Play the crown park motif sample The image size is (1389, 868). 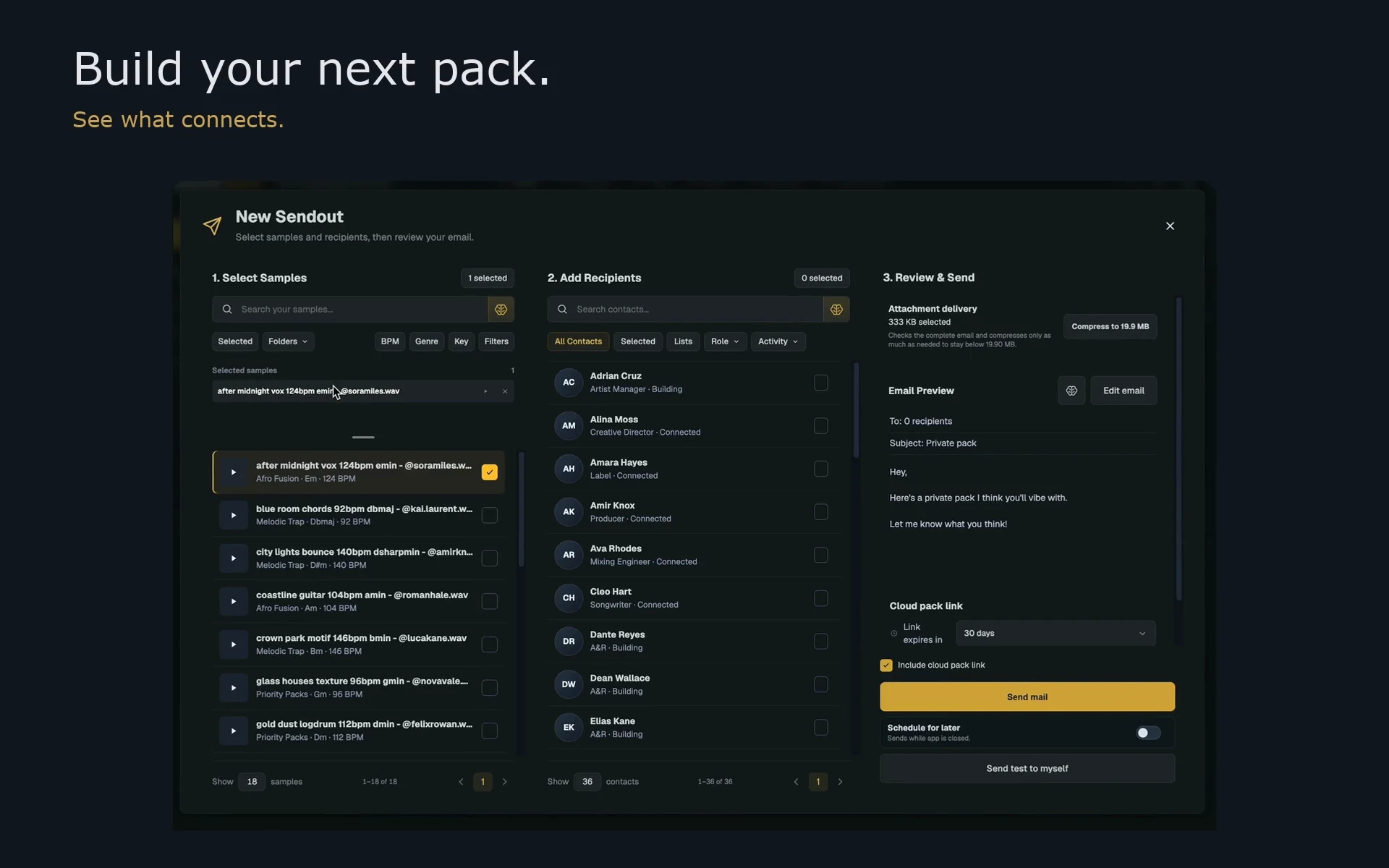(233, 644)
